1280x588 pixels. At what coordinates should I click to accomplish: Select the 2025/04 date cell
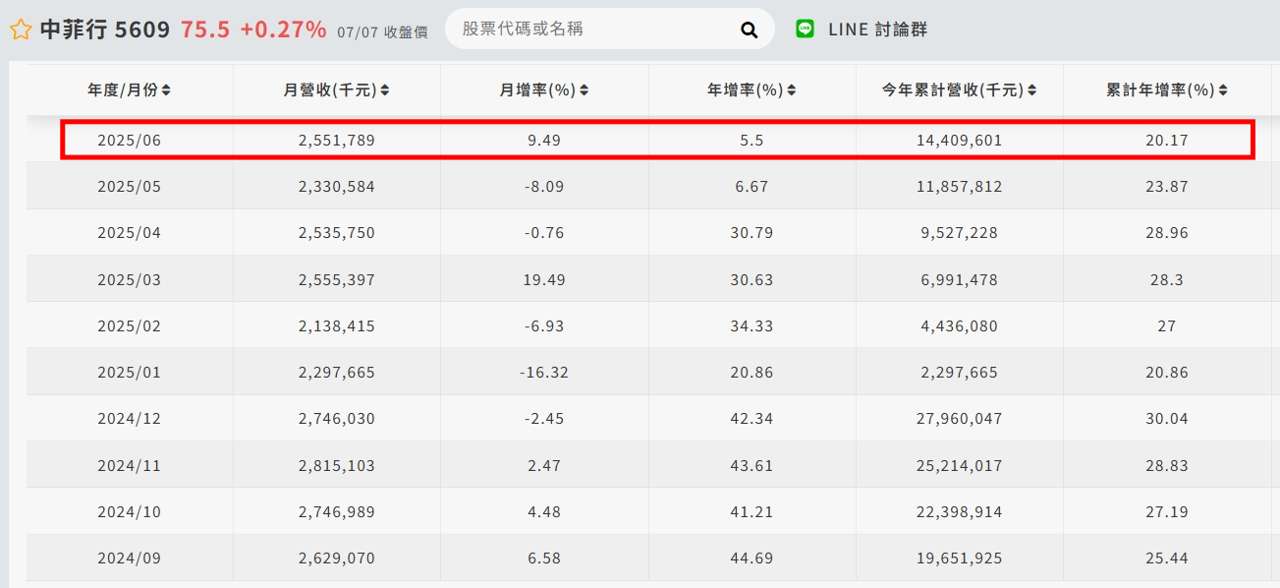pos(129,233)
